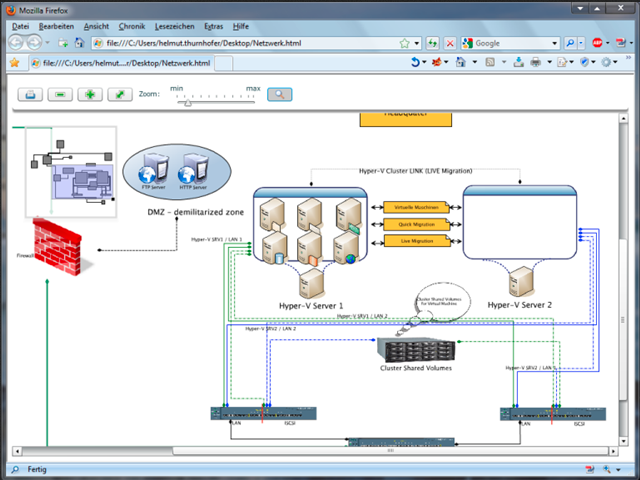Click the zoom slider handle
The image size is (640, 480).
point(188,102)
